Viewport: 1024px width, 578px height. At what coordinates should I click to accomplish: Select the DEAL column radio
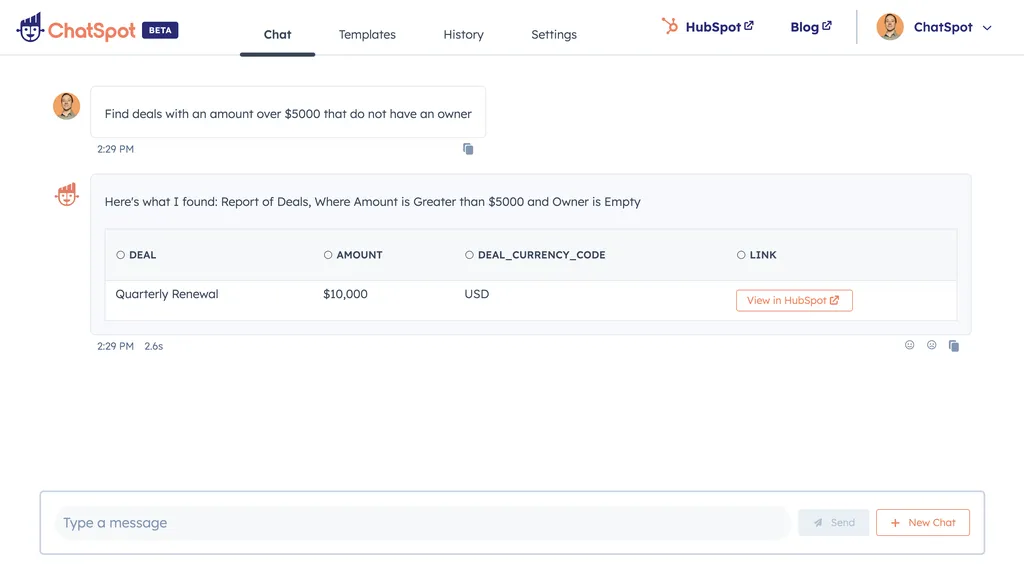(x=120, y=255)
